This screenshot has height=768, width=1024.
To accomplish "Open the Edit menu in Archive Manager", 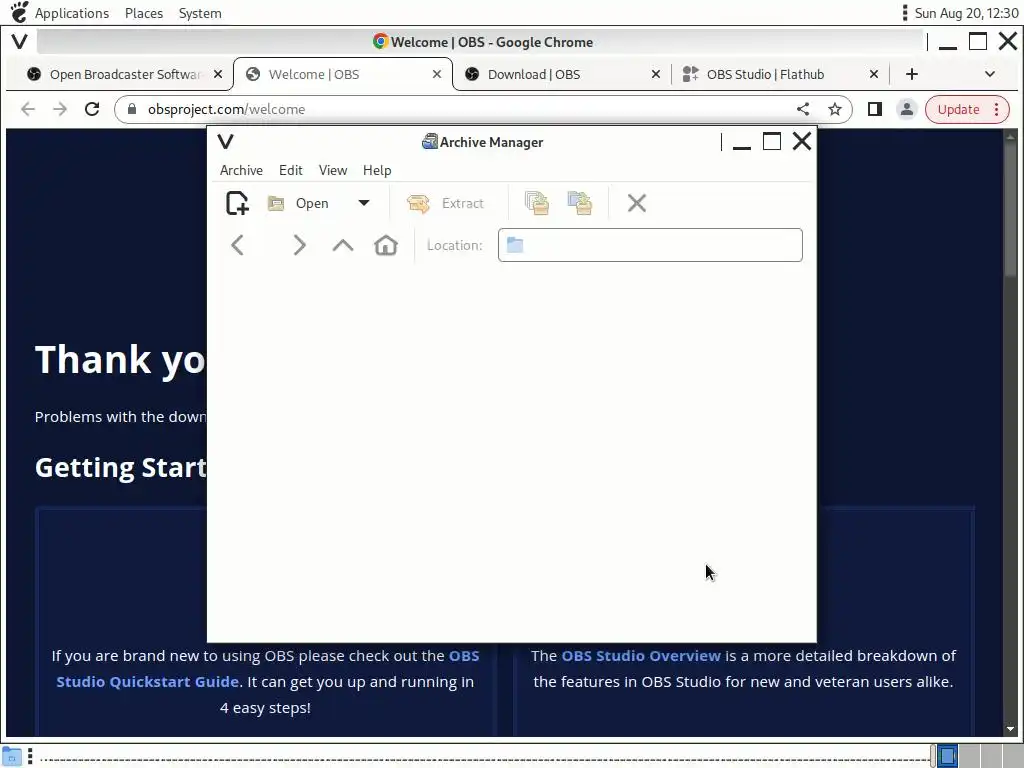I will tap(291, 170).
